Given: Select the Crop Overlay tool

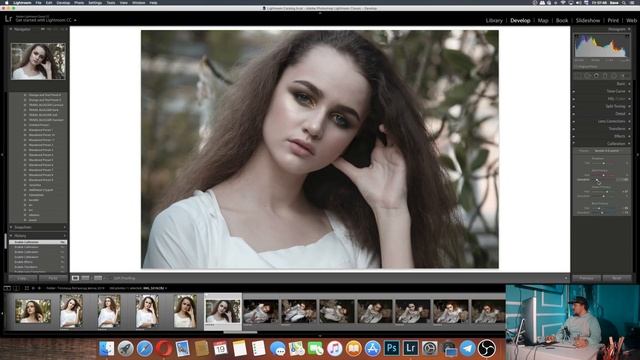Looking at the screenshot, I should pos(579,76).
